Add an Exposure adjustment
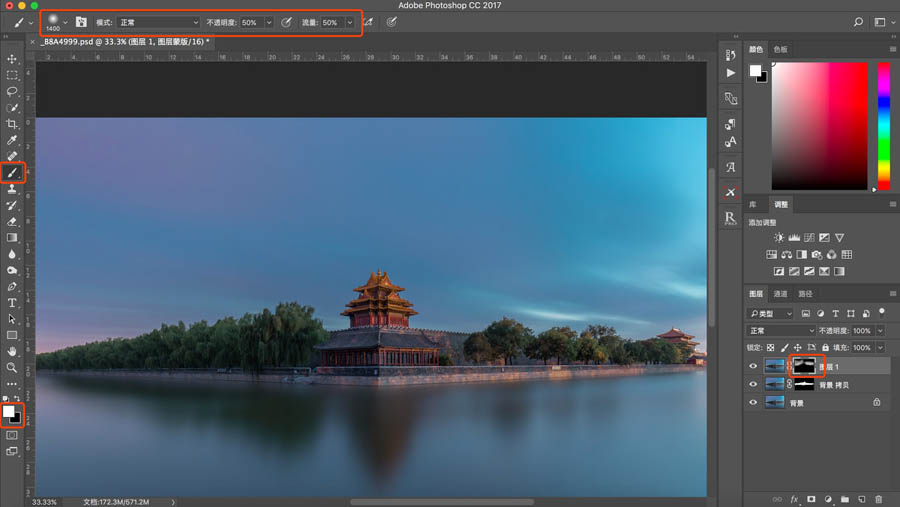 [x=824, y=238]
